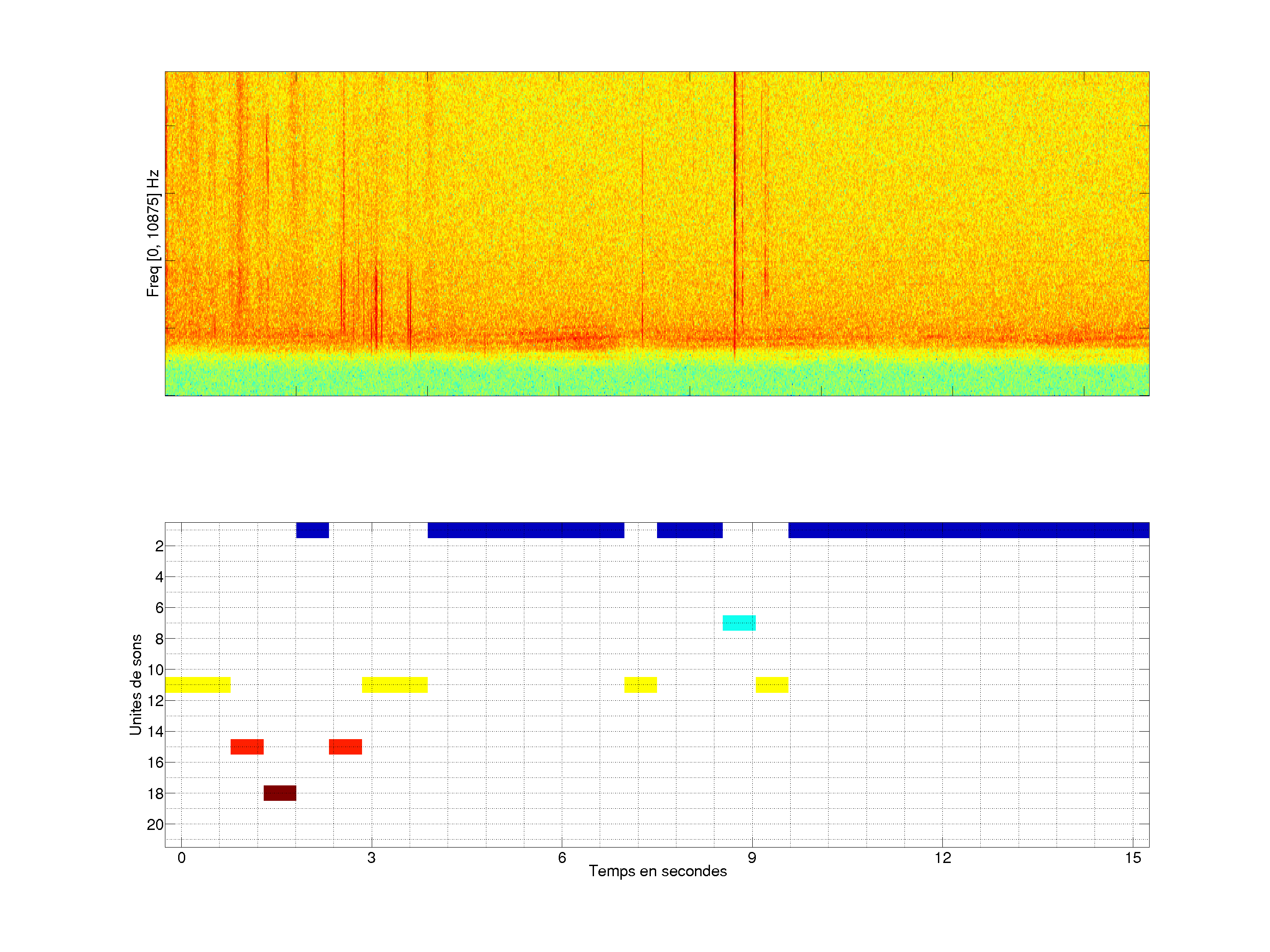Click the small blue bar near 2 seconds
1270x952 pixels.
[312, 530]
